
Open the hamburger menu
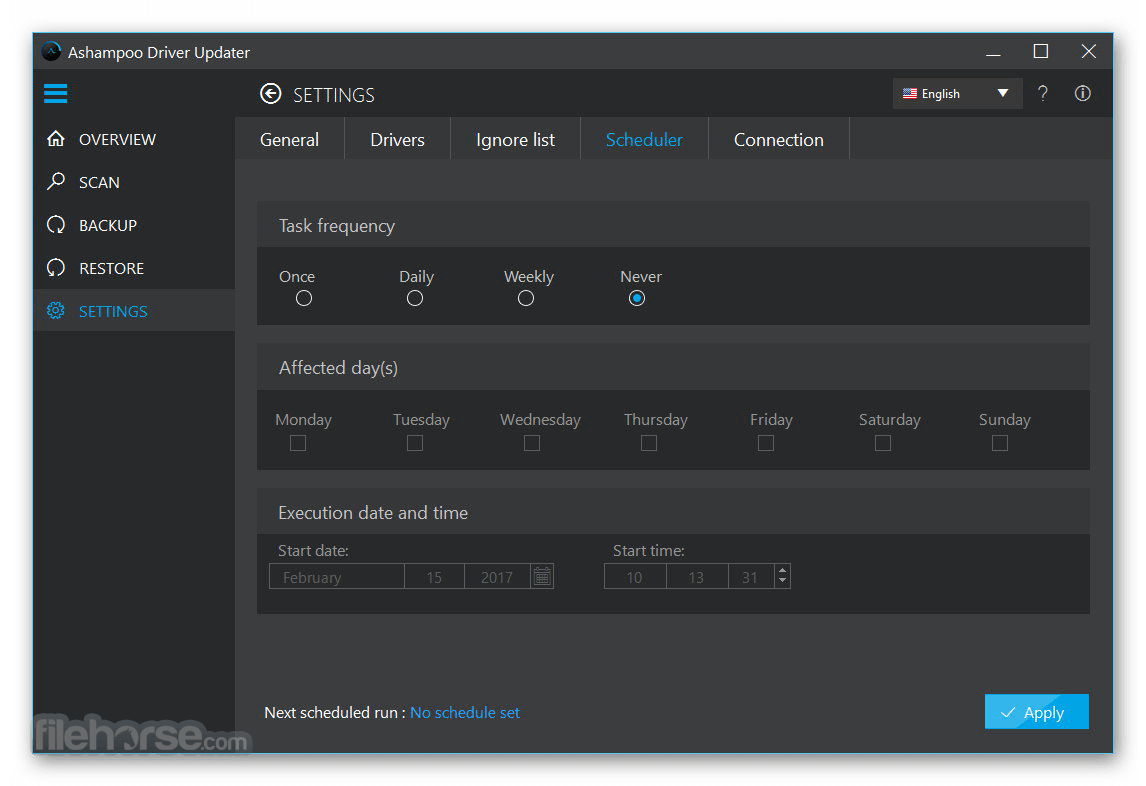pyautogui.click(x=56, y=94)
